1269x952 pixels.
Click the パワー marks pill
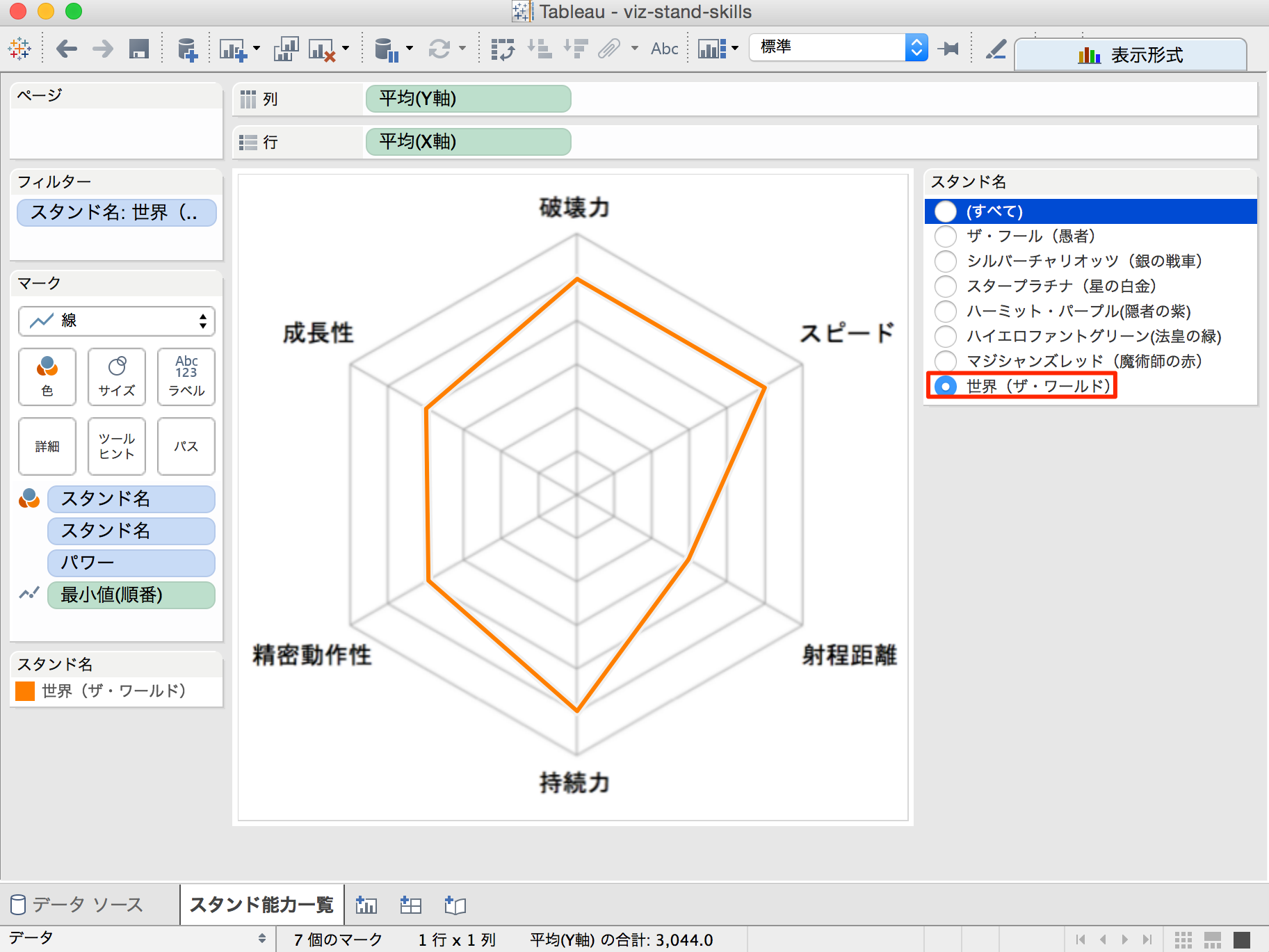pyautogui.click(x=131, y=563)
